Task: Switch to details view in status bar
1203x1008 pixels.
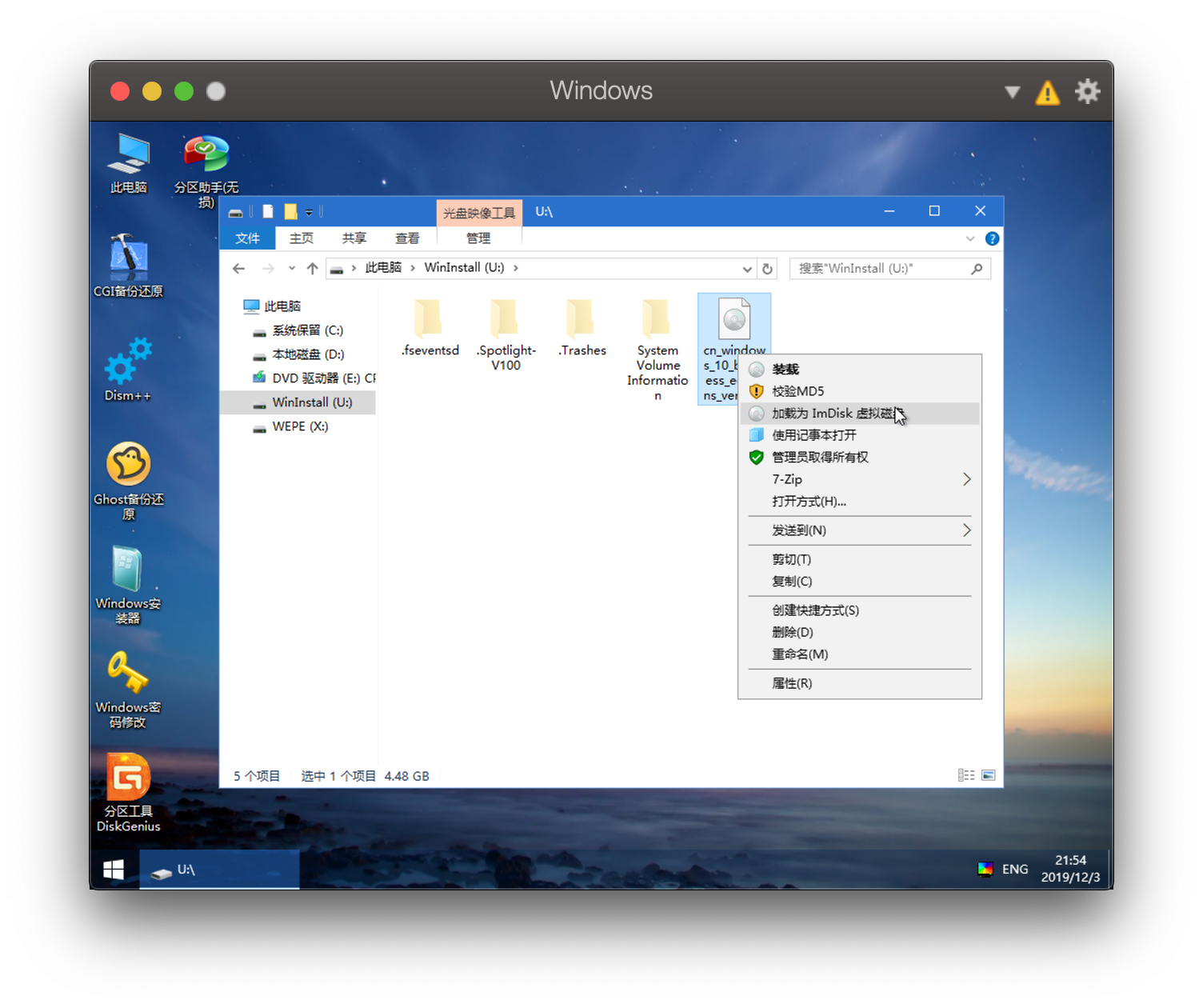Action: 965,775
